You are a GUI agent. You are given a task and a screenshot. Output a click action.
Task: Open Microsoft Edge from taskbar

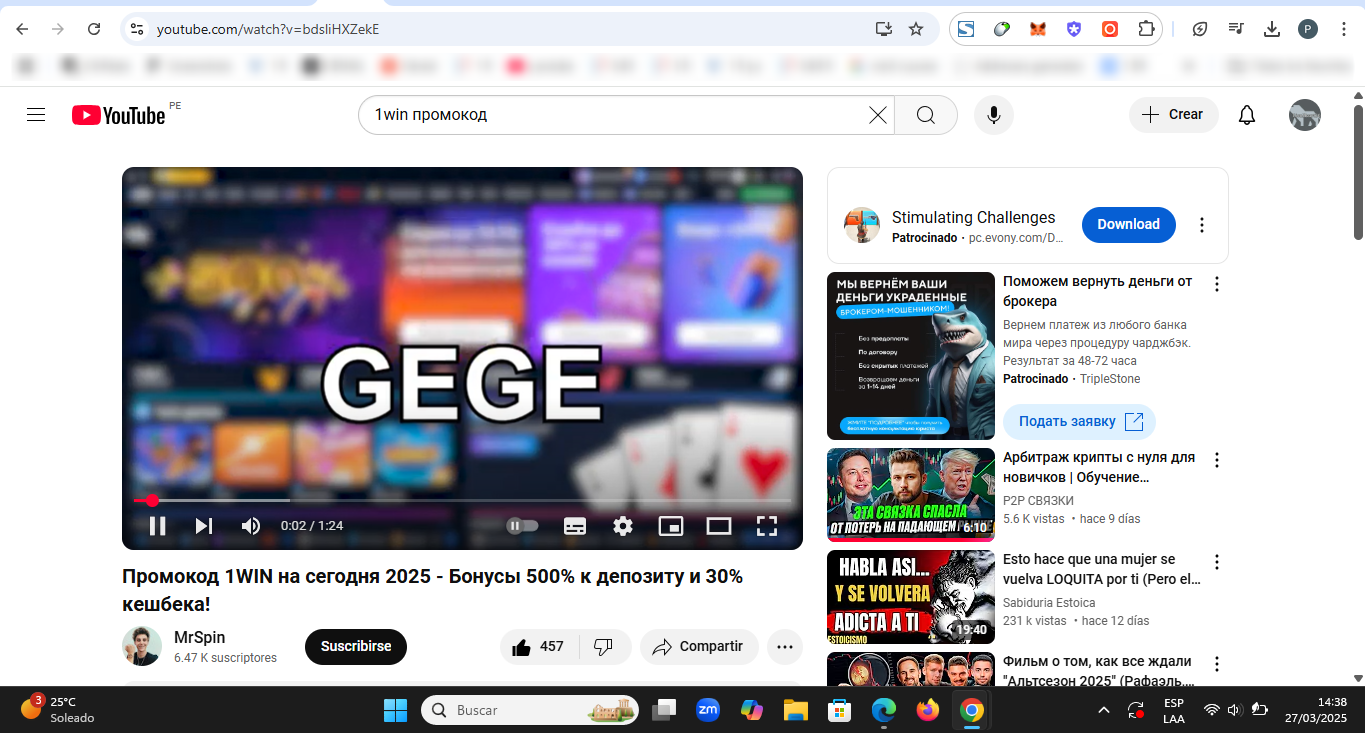883,710
